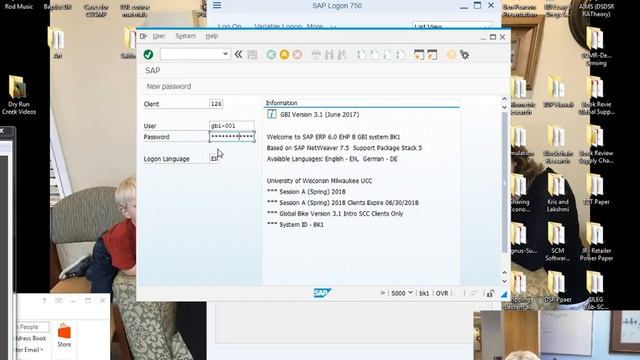Click the 'OVR' insert mode status text
The height and width of the screenshot is (360, 640).
[x=442, y=293]
